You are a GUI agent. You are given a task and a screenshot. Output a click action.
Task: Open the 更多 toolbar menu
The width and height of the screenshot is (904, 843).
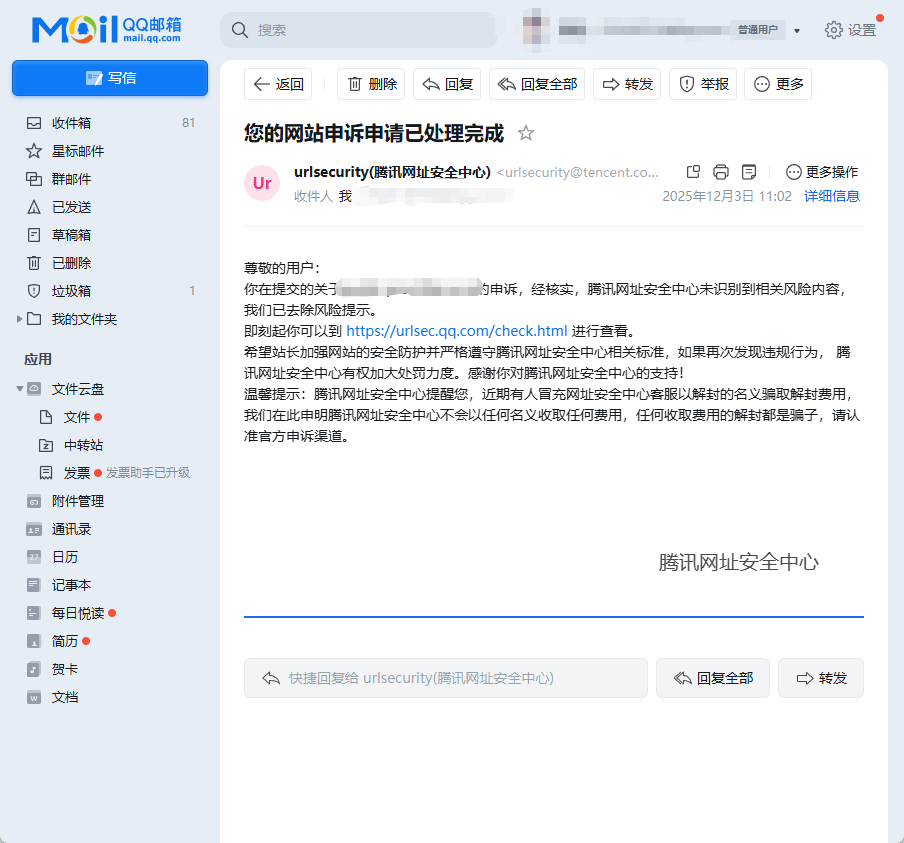pyautogui.click(x=778, y=84)
